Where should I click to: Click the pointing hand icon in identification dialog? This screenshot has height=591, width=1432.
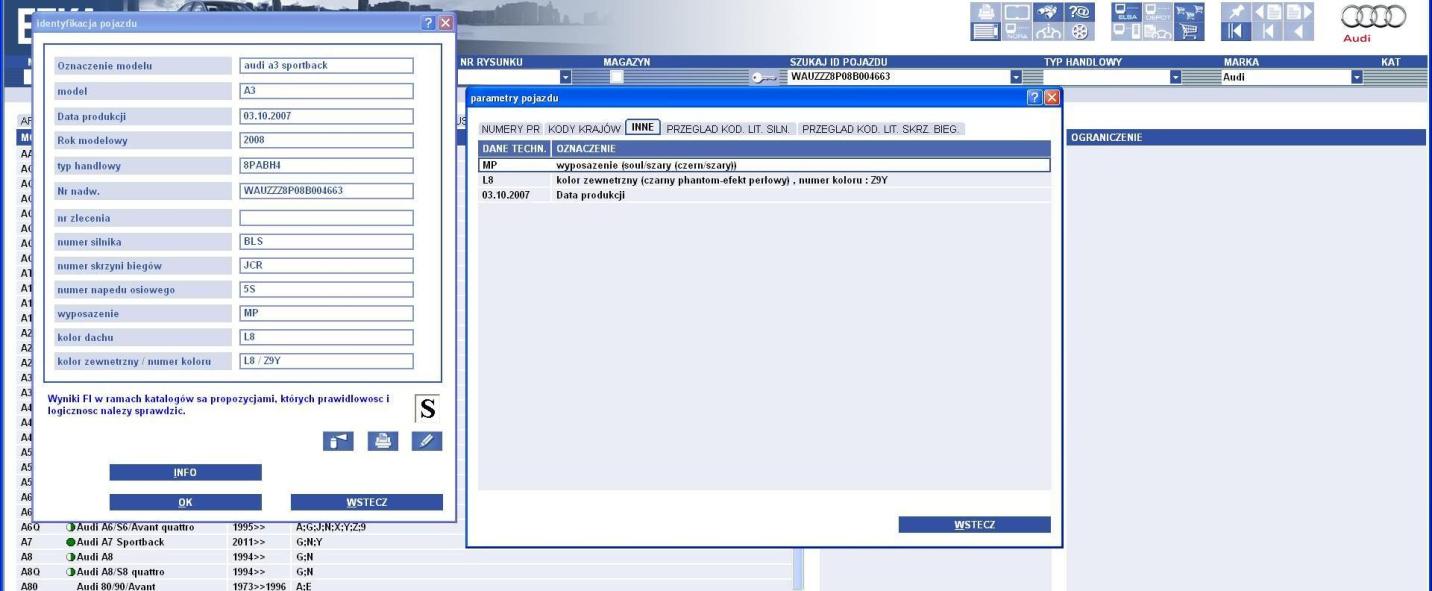click(x=337, y=440)
